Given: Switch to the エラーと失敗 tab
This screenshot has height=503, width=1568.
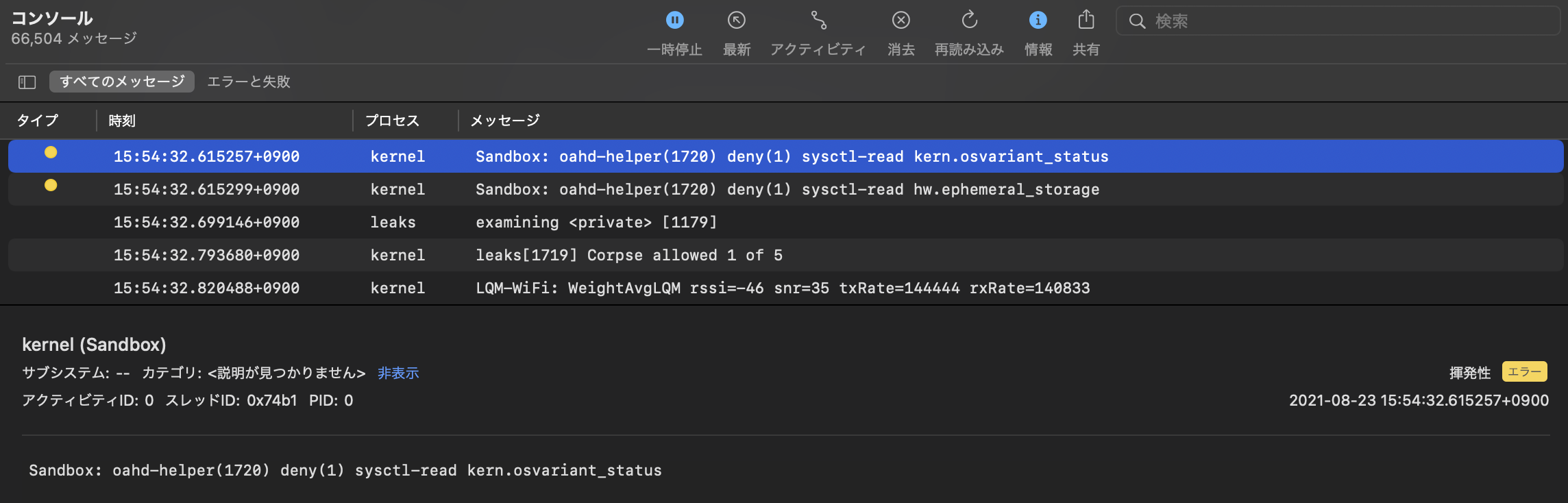Looking at the screenshot, I should tap(249, 82).
